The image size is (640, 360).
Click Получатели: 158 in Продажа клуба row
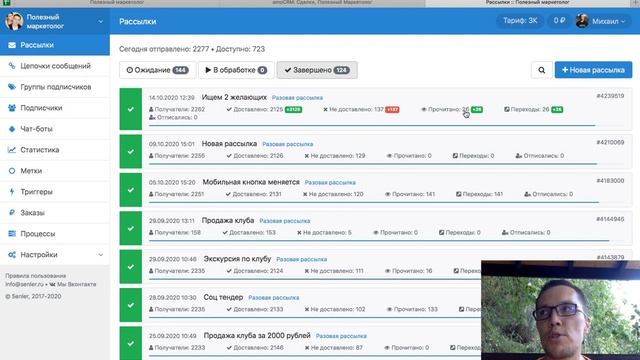pos(175,233)
